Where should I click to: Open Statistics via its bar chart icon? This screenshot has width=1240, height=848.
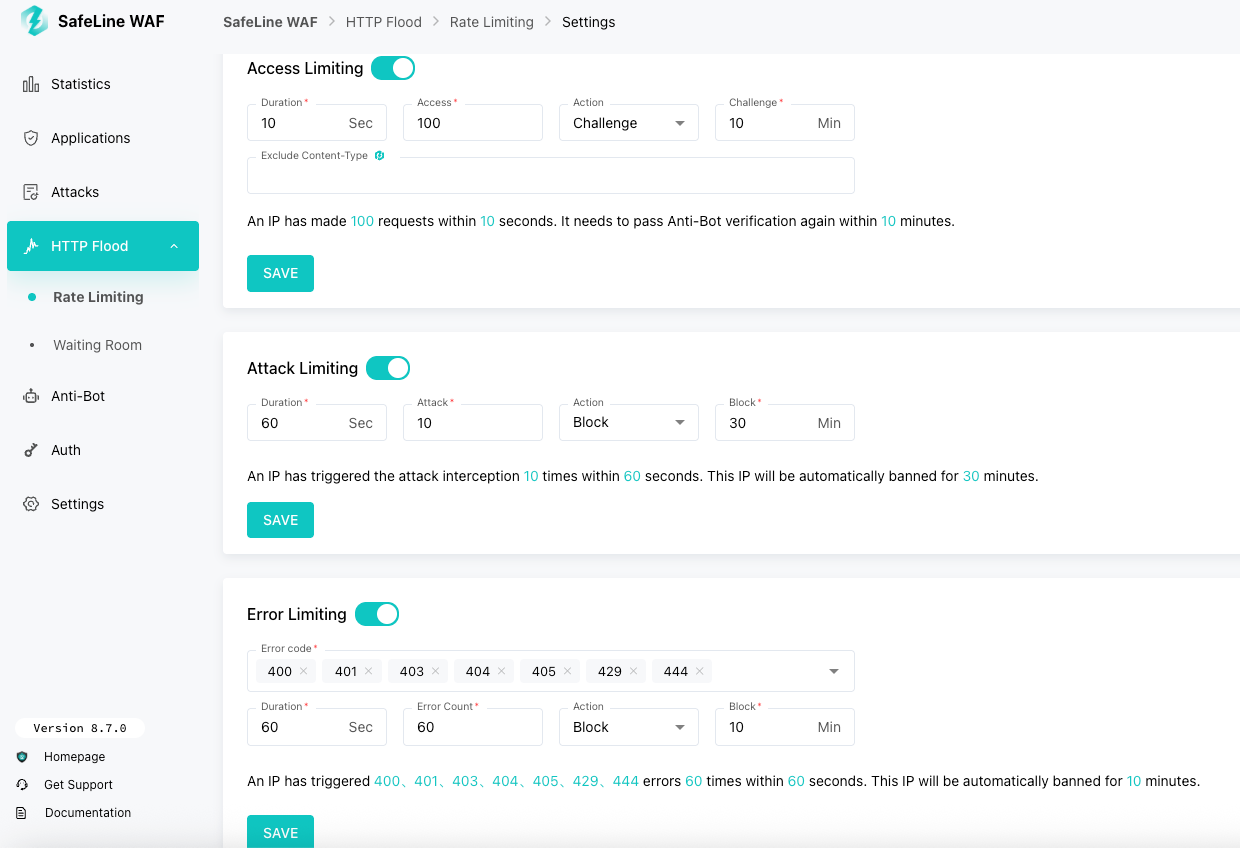point(31,84)
